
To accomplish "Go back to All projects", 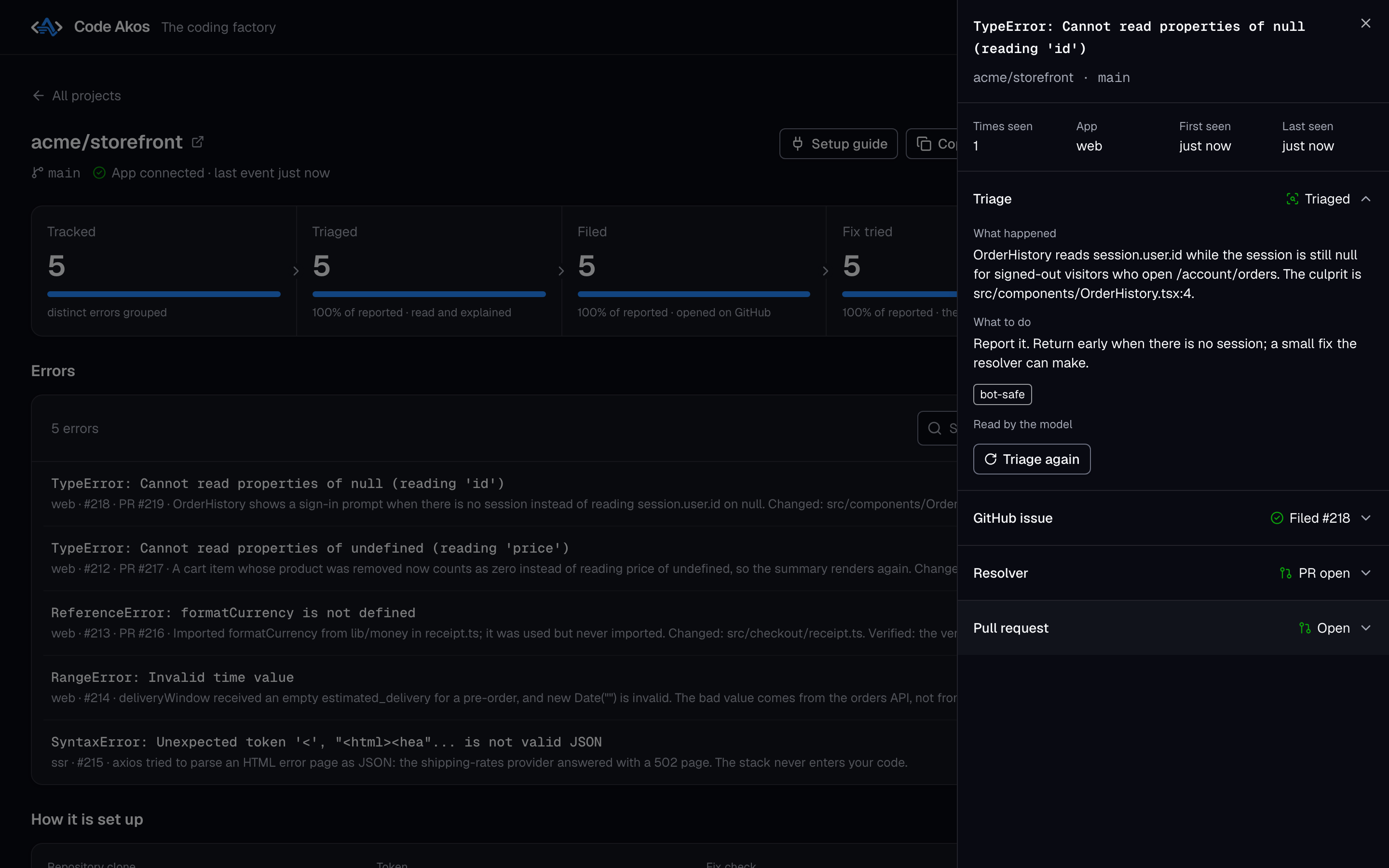I will coord(76,96).
